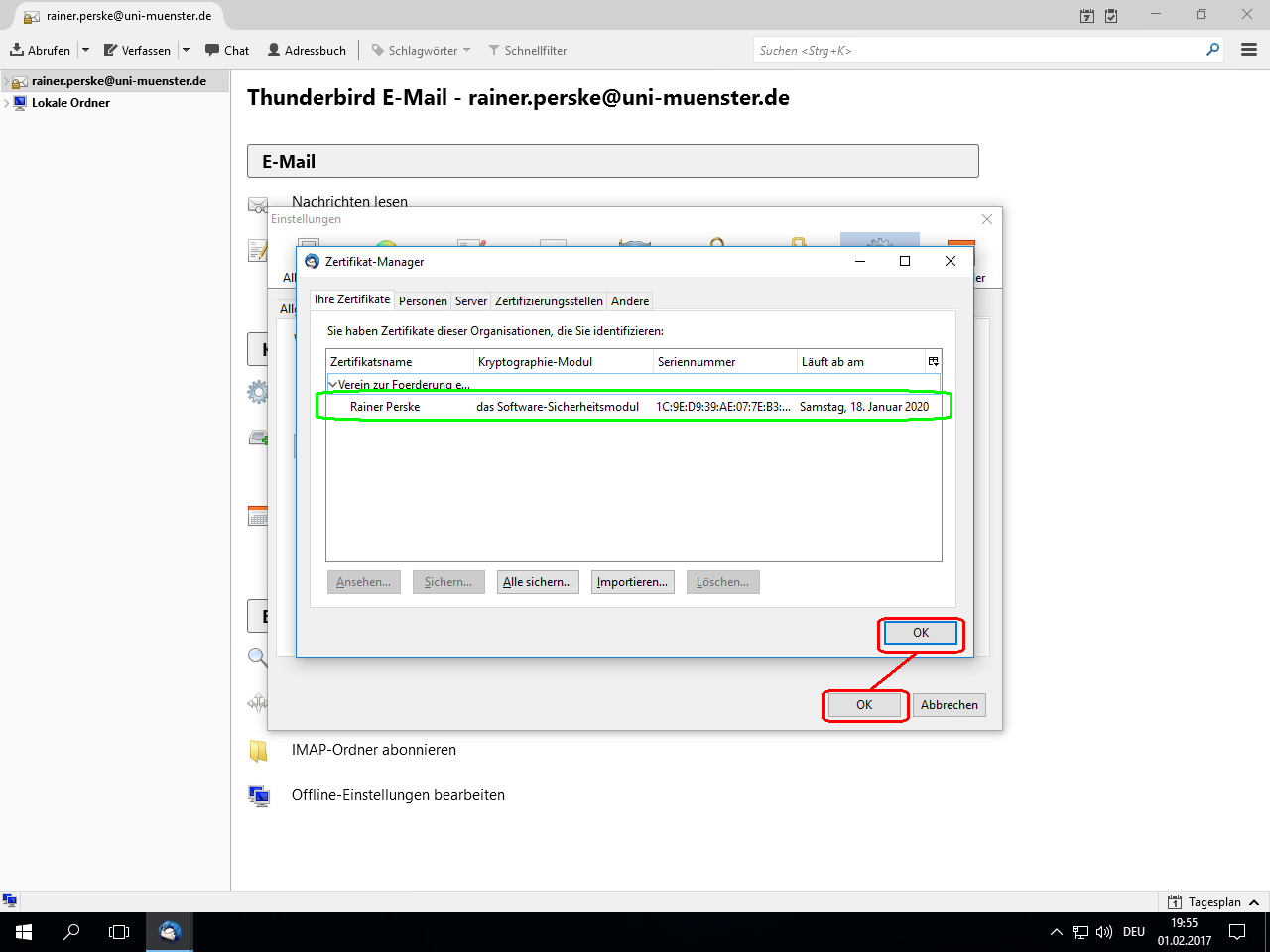
Task: Expand the Lokale Ordner tree node
Action: (x=7, y=103)
